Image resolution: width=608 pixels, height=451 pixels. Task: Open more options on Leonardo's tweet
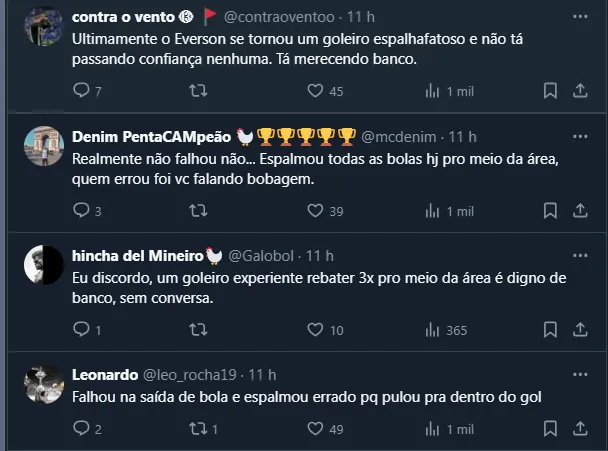pos(579,375)
